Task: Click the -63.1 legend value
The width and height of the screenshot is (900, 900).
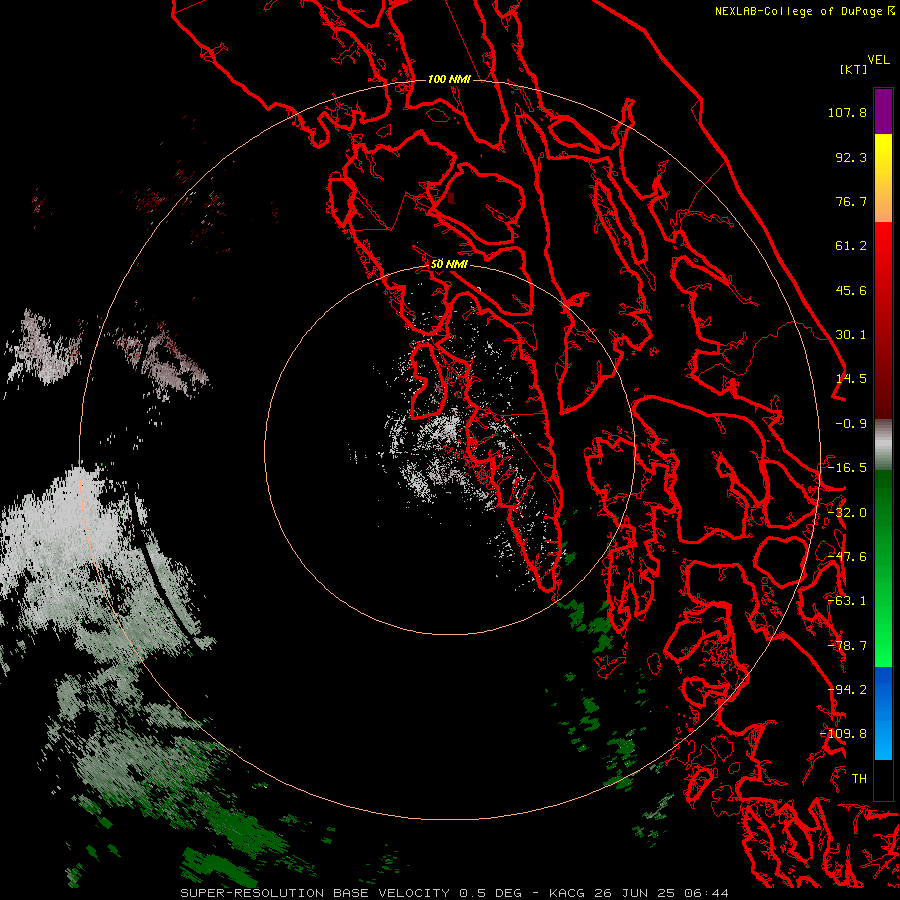Action: pos(847,601)
